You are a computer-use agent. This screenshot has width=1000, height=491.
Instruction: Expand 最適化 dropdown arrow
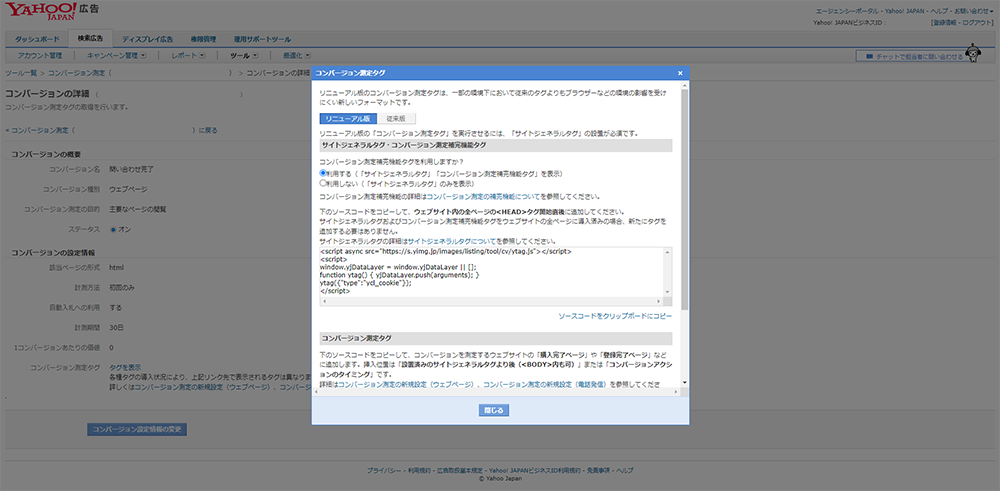point(307,55)
